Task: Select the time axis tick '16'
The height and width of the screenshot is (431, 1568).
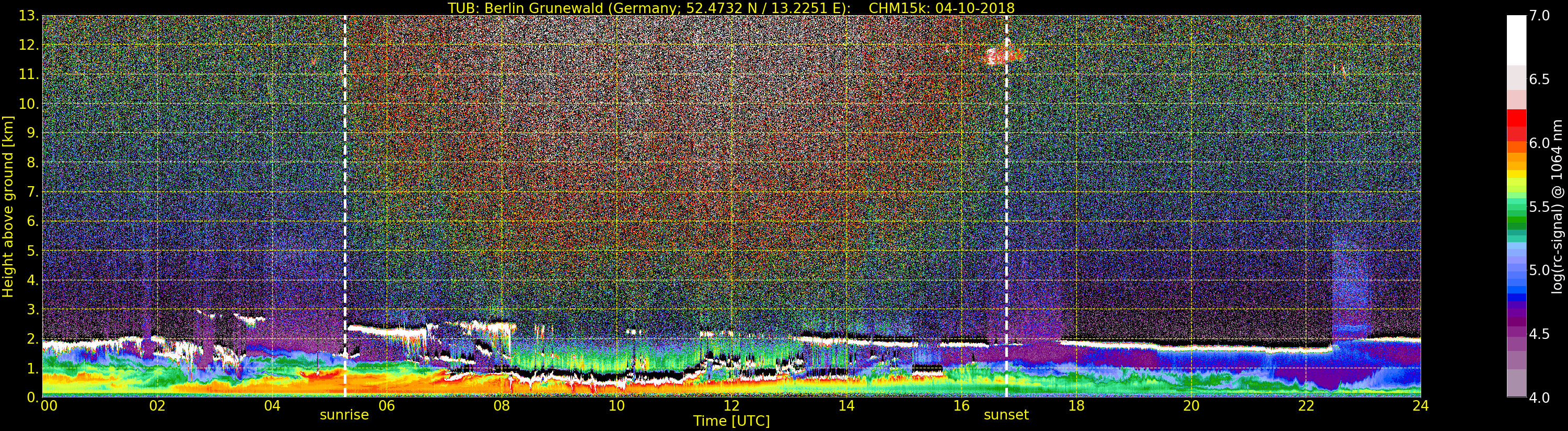Action: click(x=961, y=405)
